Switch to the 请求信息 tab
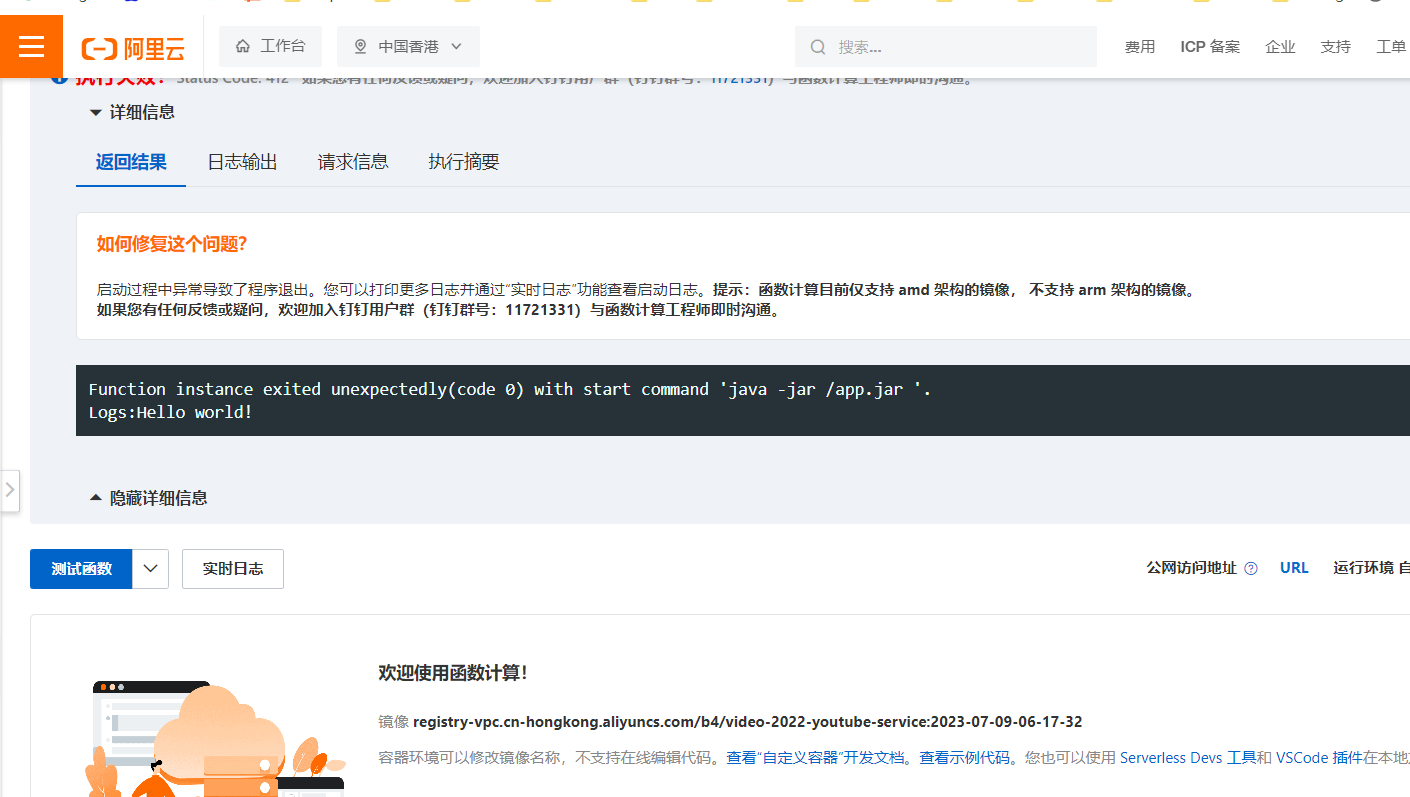The width and height of the screenshot is (1410, 797). coord(353,162)
